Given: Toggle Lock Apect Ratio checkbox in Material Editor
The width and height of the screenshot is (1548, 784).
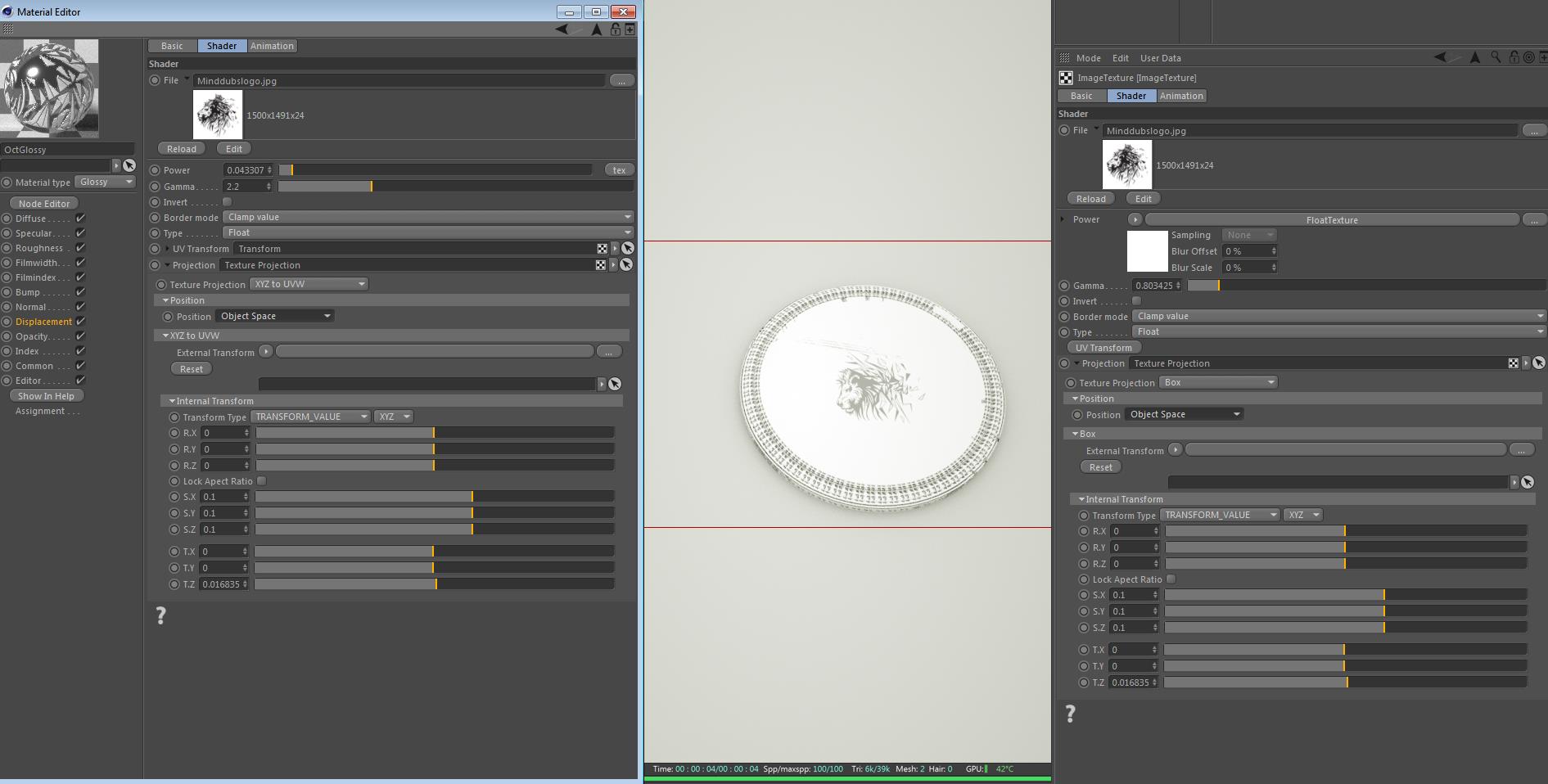Looking at the screenshot, I should 262,481.
